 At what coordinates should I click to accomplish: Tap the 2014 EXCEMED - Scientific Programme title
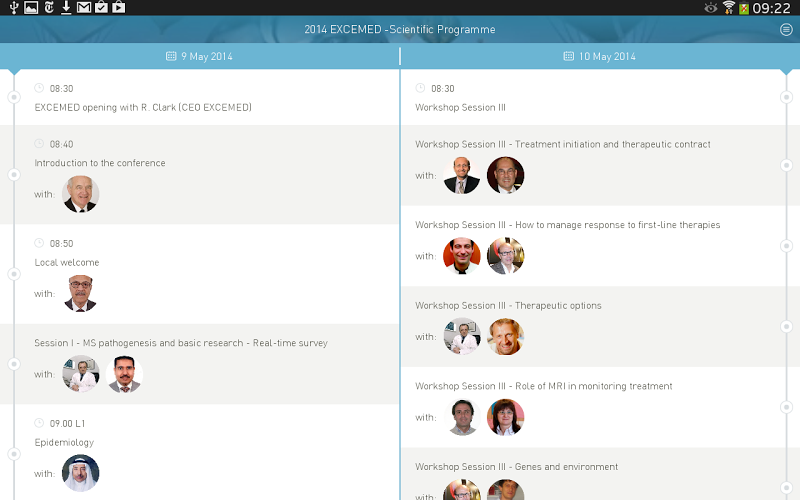(x=400, y=30)
